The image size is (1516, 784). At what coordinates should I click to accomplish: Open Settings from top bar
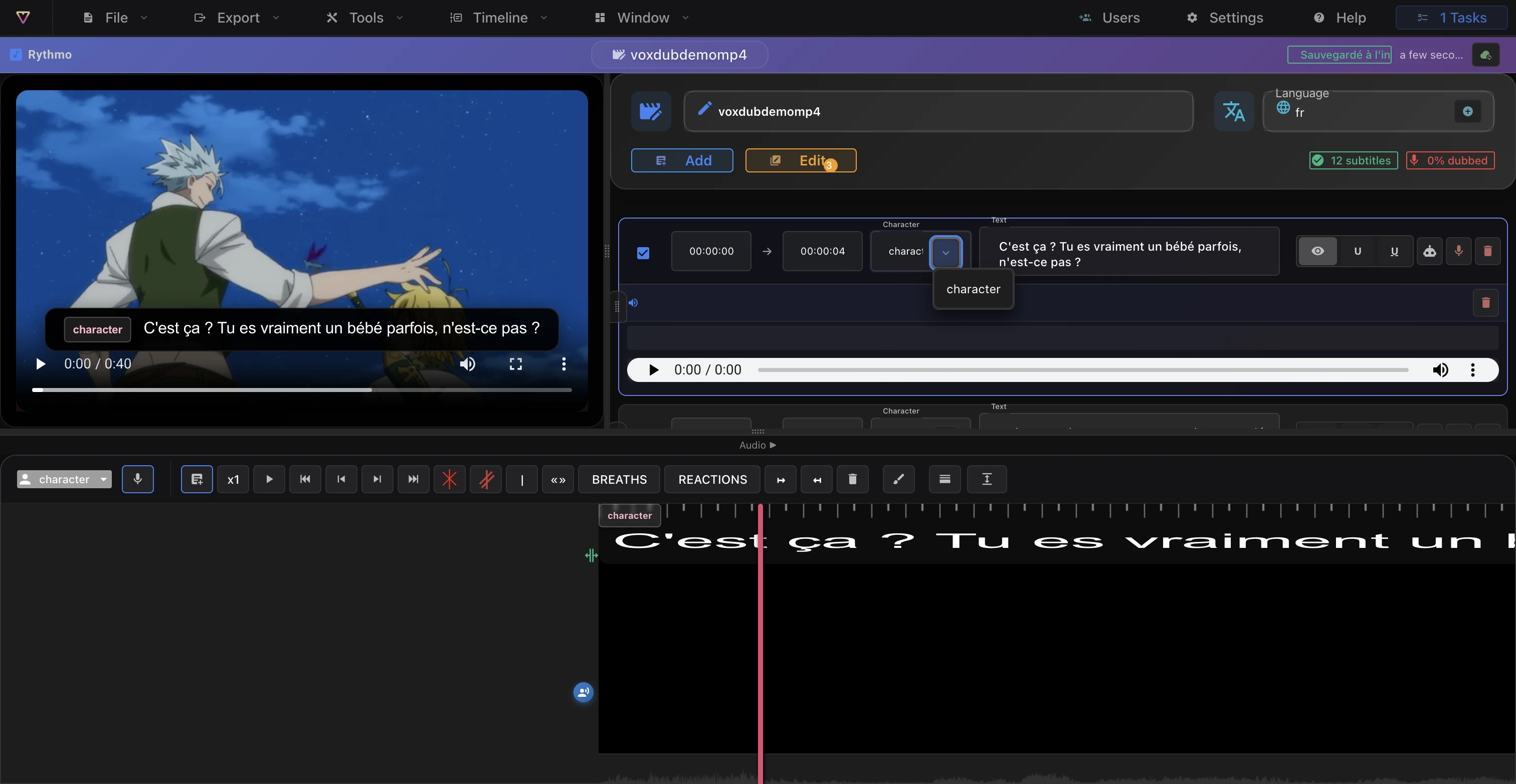pos(1225,18)
